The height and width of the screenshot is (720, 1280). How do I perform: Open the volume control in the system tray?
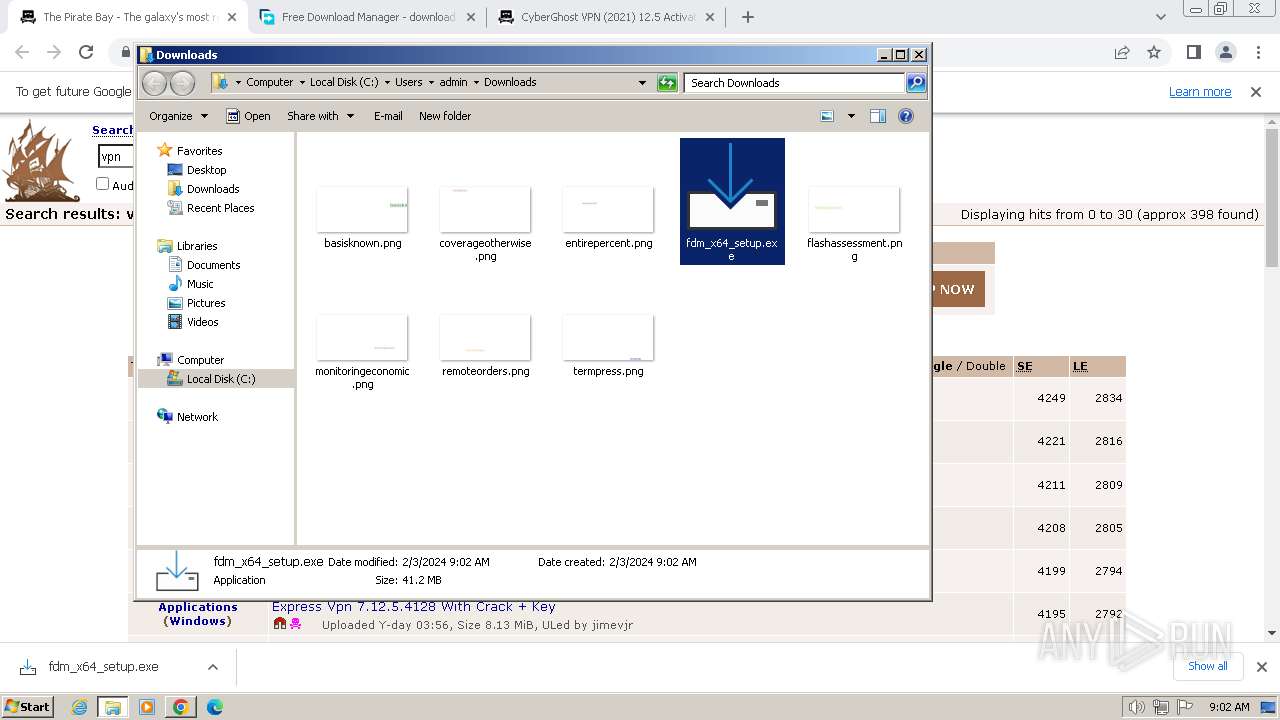tap(1136, 707)
